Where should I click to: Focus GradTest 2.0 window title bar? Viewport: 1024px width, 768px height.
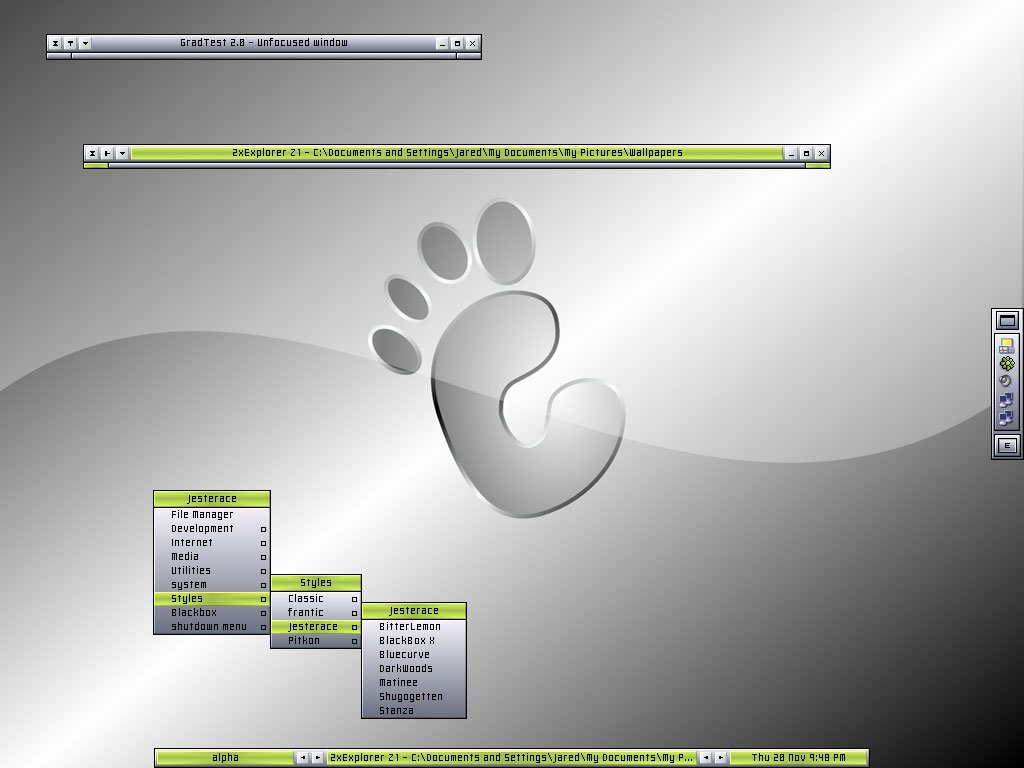coord(264,43)
